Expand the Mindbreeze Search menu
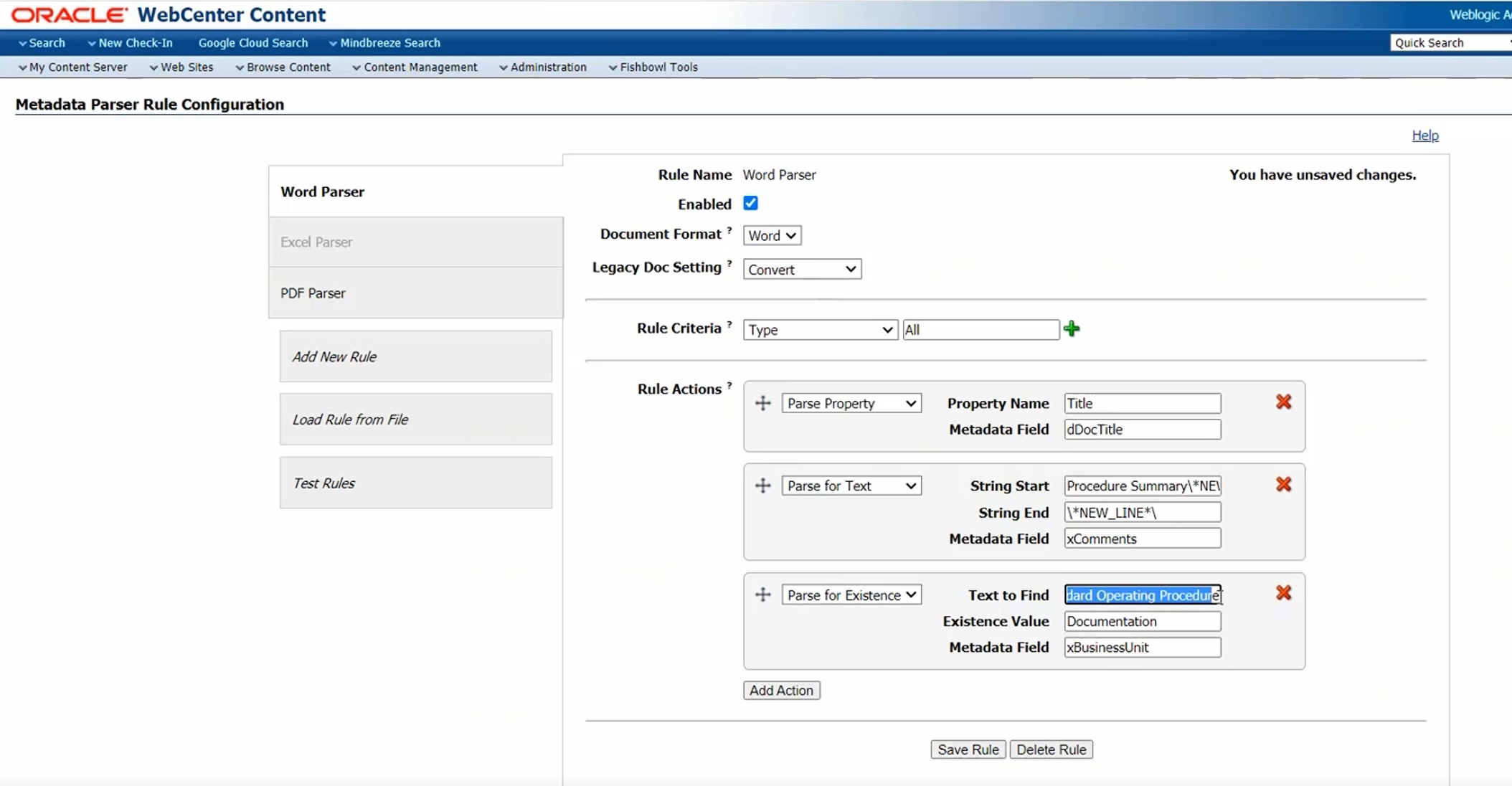The width and height of the screenshot is (1512, 786). pos(384,43)
